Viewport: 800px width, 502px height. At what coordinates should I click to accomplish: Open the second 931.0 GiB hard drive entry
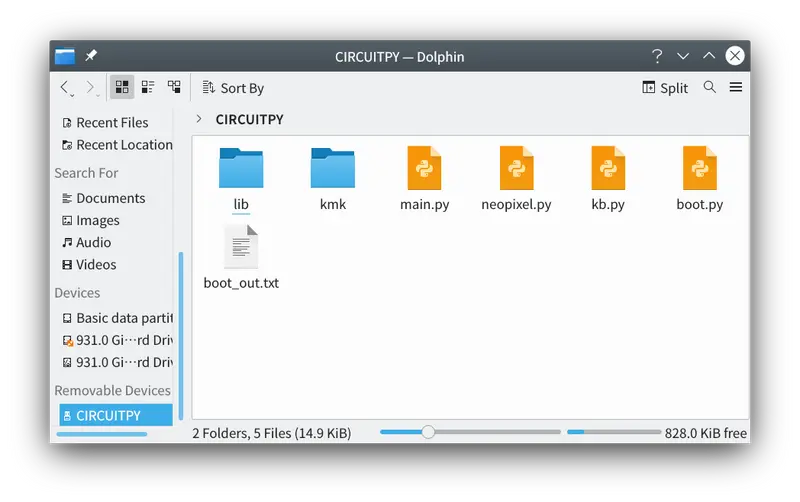click(x=117, y=362)
